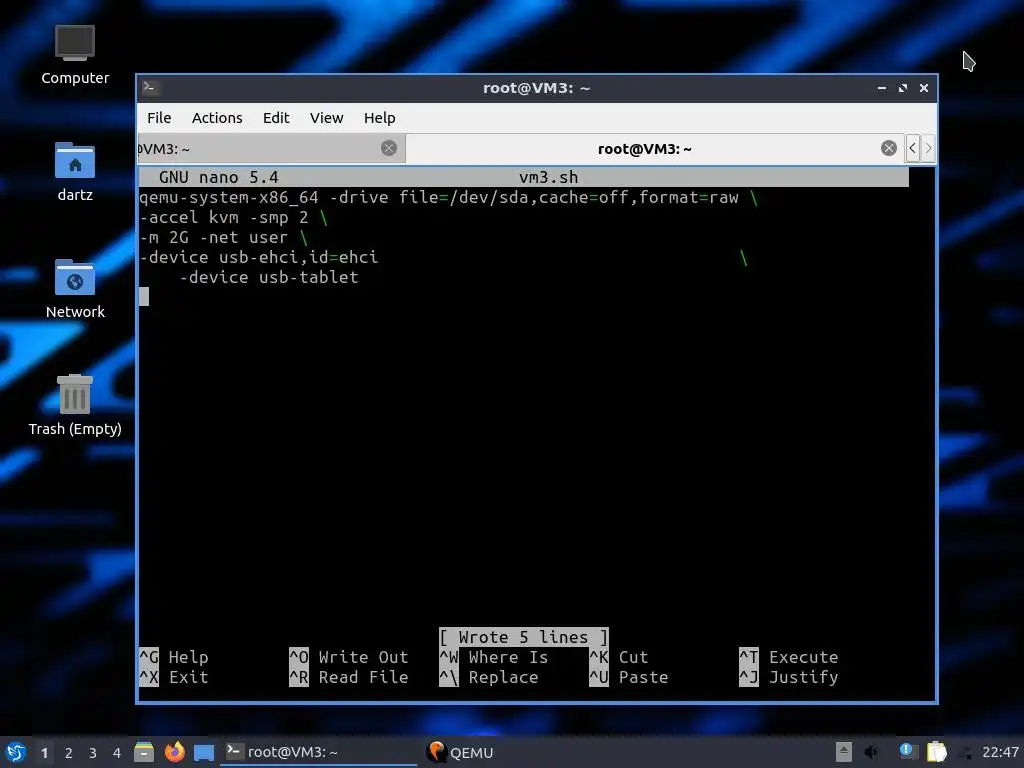Click the qemu-system-x86_64 command line

click(448, 197)
